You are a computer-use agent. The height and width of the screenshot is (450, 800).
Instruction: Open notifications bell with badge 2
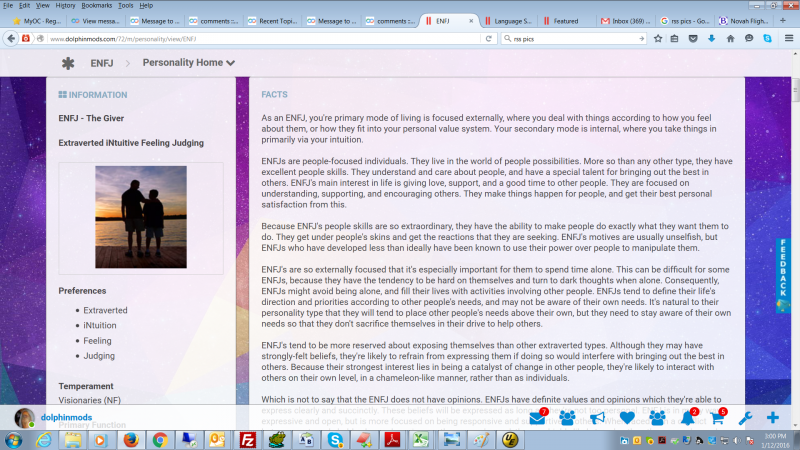tap(689, 418)
